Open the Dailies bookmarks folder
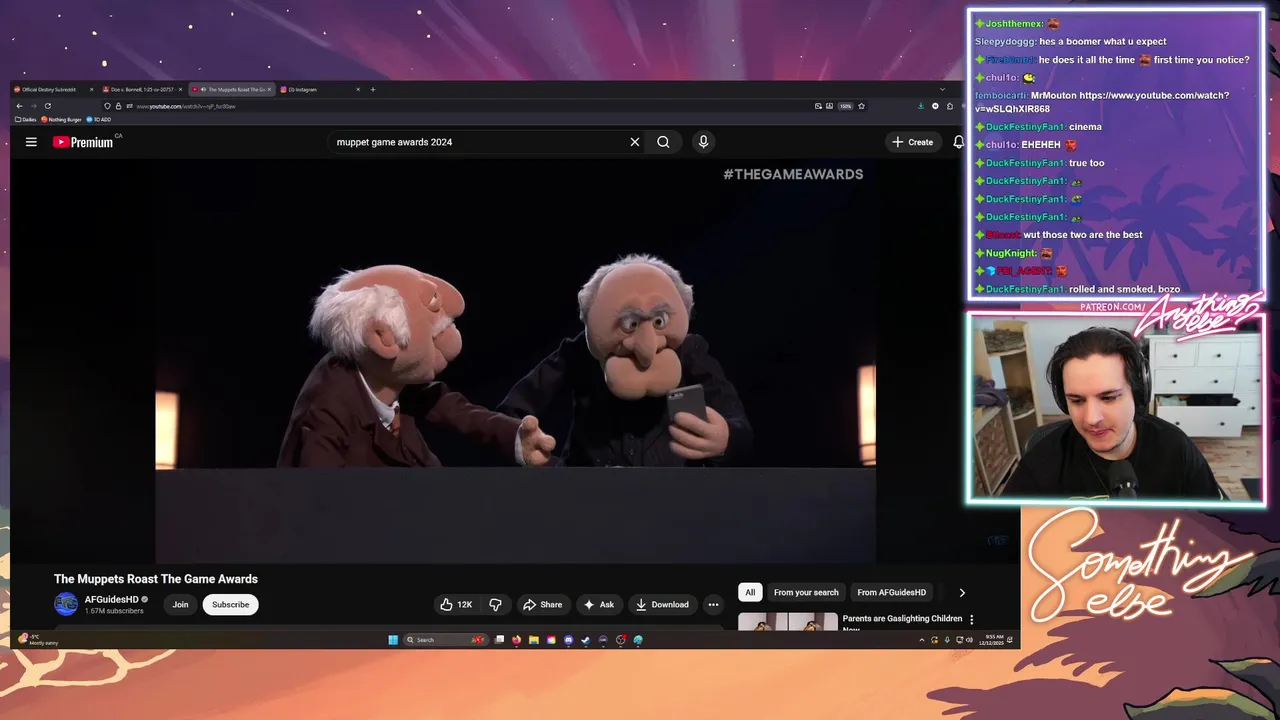The image size is (1280, 720). 26,119
